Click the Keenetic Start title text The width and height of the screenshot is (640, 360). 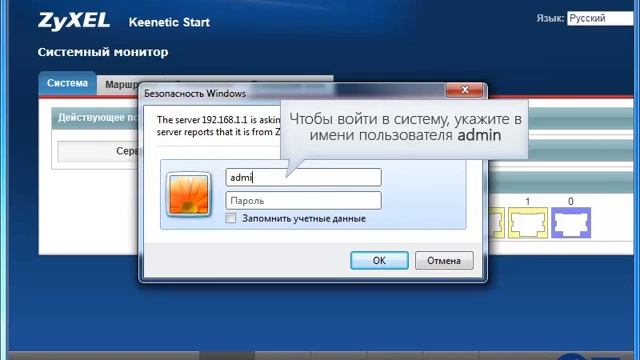click(169, 22)
